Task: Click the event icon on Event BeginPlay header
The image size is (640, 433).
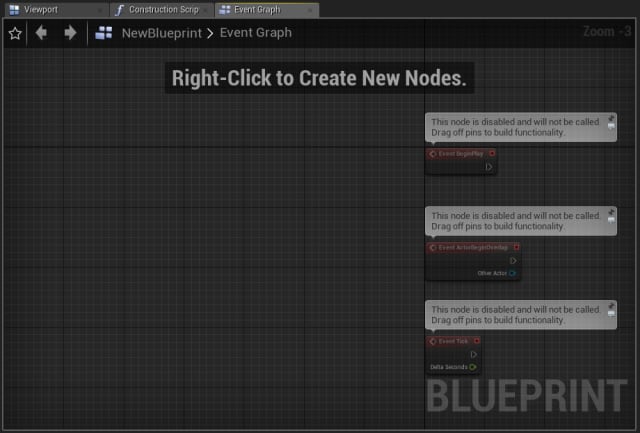Action: pyautogui.click(x=433, y=154)
